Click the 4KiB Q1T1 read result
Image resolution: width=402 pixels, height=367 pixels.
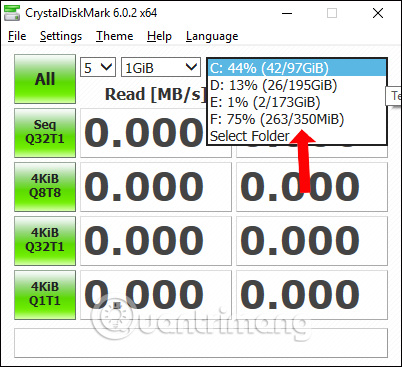coord(156,295)
